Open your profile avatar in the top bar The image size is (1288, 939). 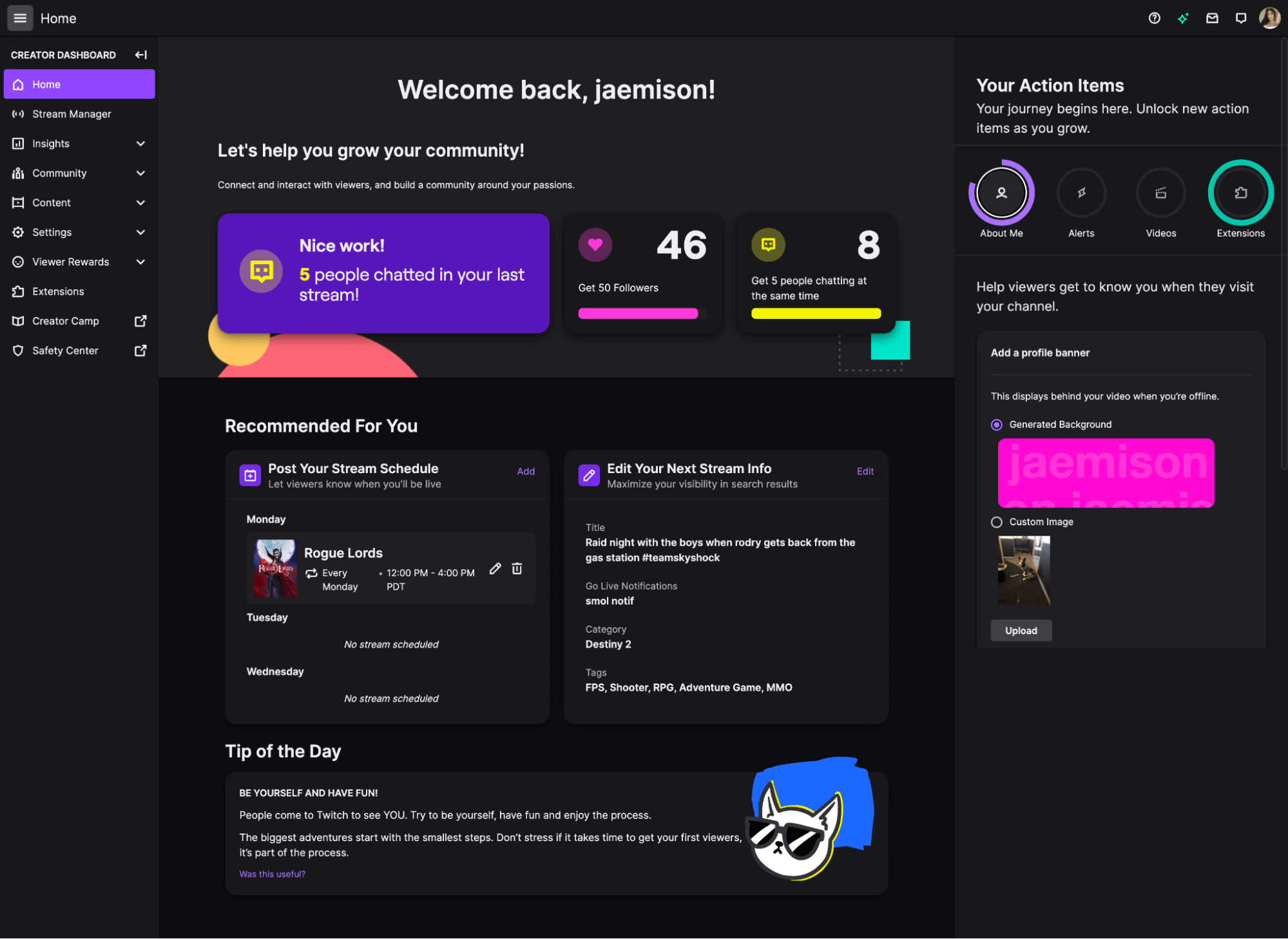(1268, 17)
